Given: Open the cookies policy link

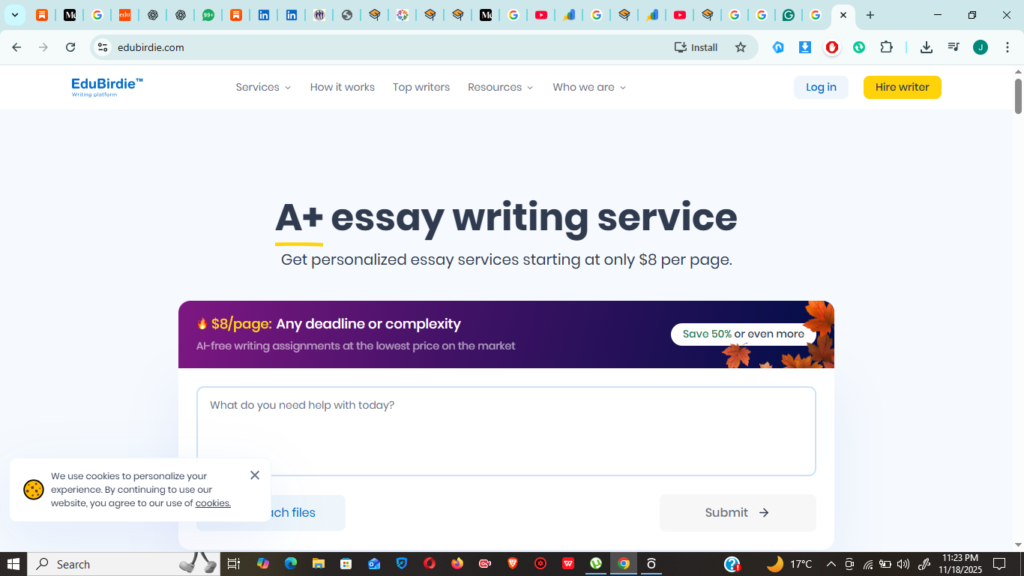Looking at the screenshot, I should (213, 503).
